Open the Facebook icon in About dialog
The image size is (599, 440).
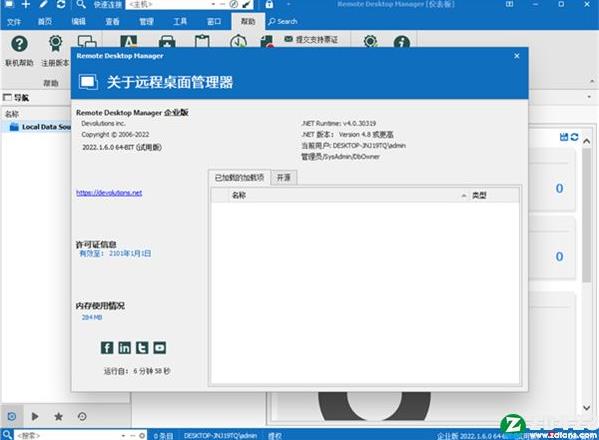[107, 348]
